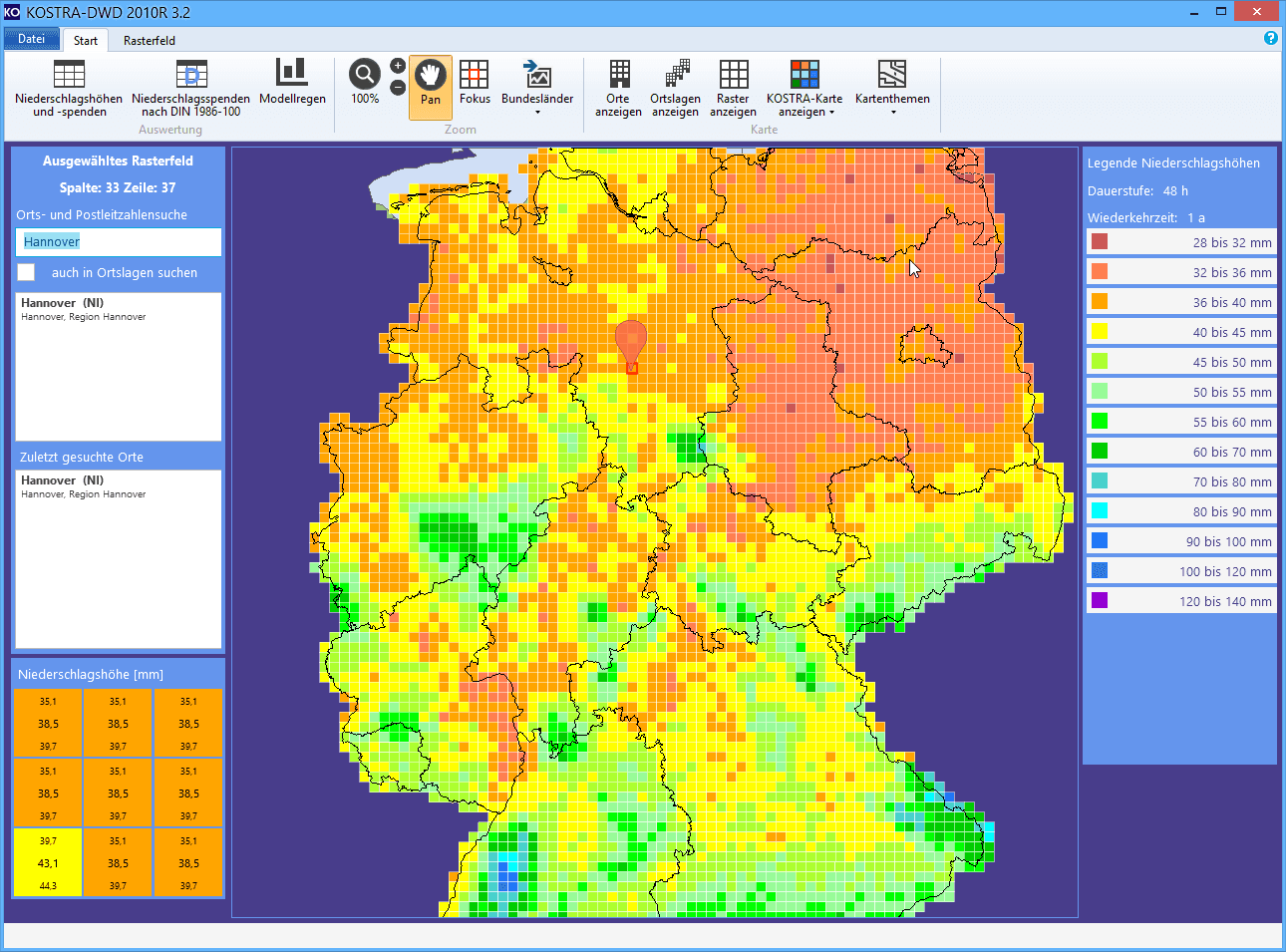The width and height of the screenshot is (1286, 952).
Task: Click the 36 bis 40 mm color swatch
Action: pyautogui.click(x=1100, y=301)
